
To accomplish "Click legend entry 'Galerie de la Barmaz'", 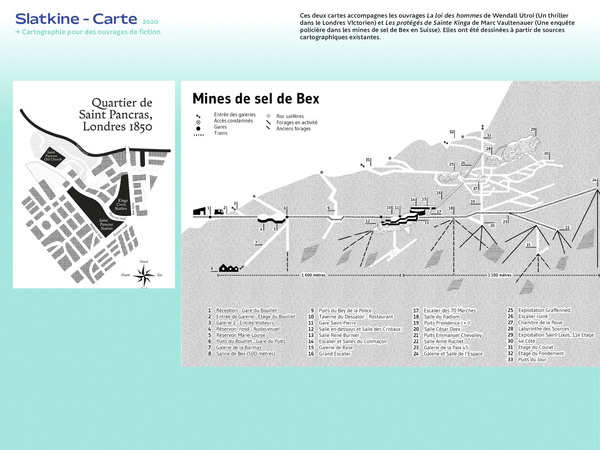I will [x=239, y=347].
